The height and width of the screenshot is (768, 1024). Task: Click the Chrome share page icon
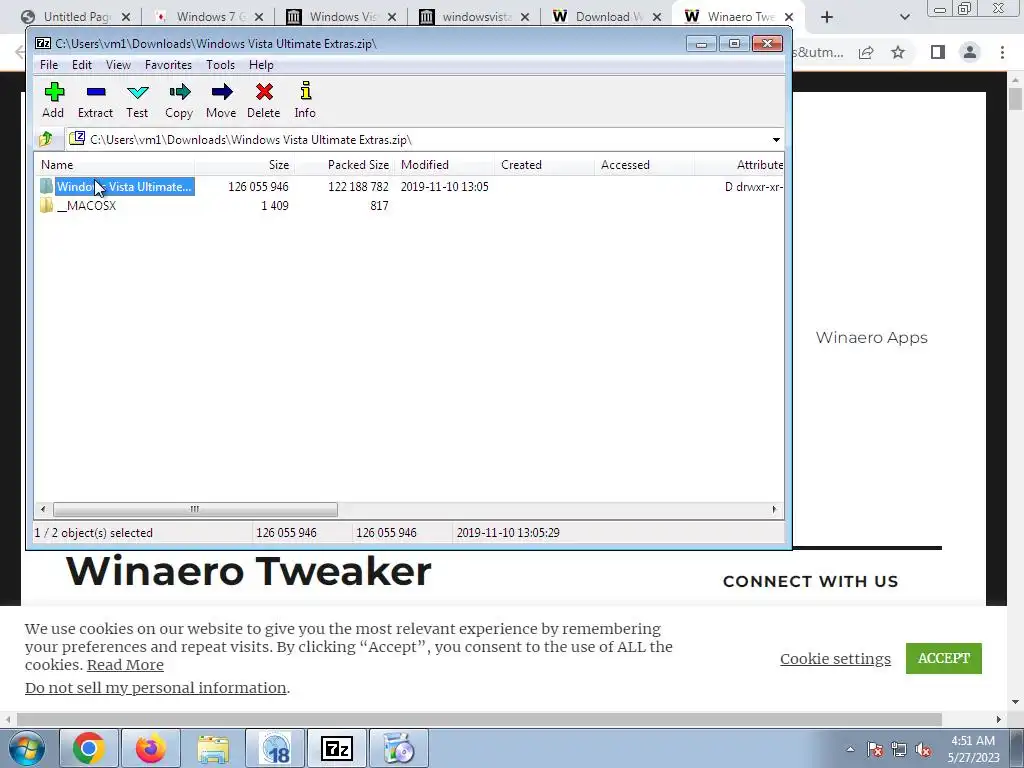coord(866,52)
